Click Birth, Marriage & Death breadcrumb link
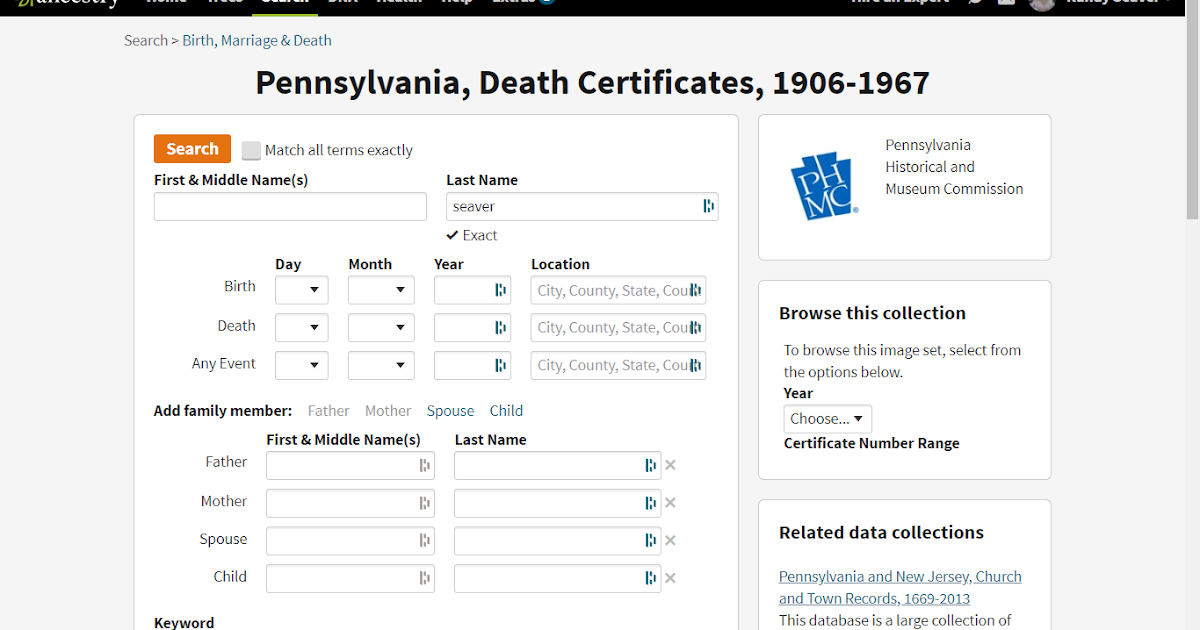The width and height of the screenshot is (1200, 630). 257,41
